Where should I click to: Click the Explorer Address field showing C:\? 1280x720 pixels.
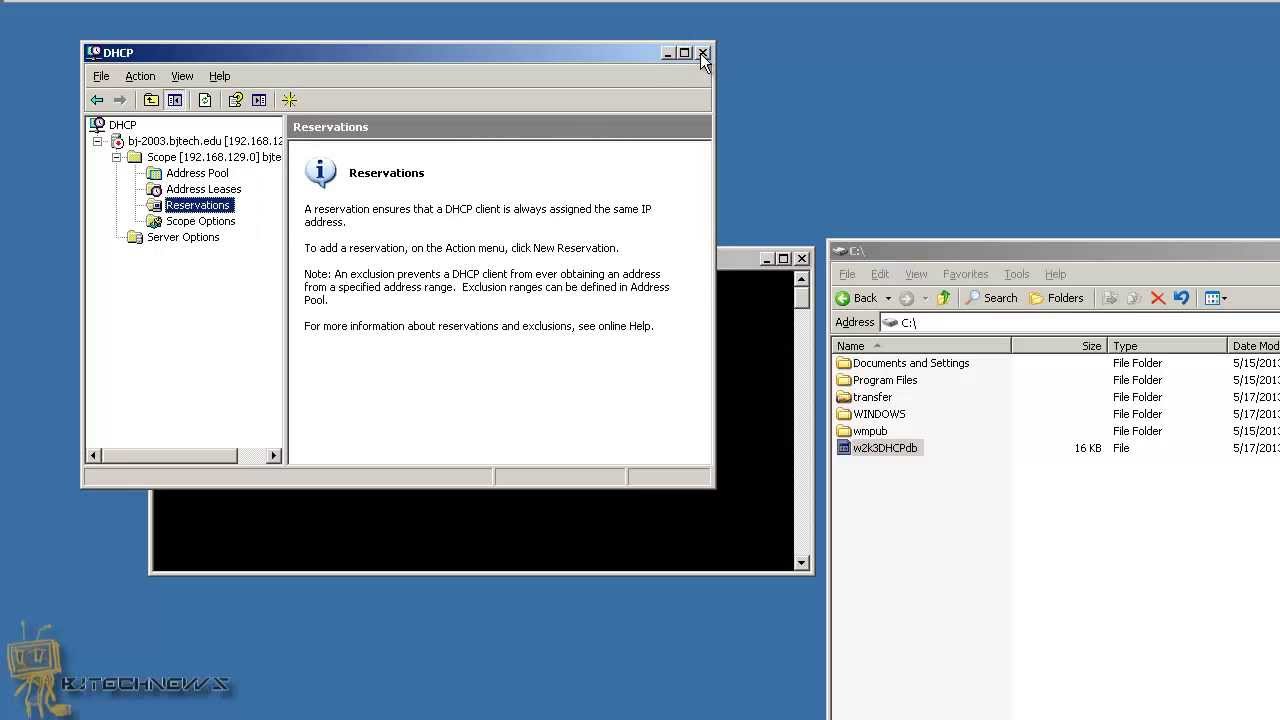[x=1080, y=322]
